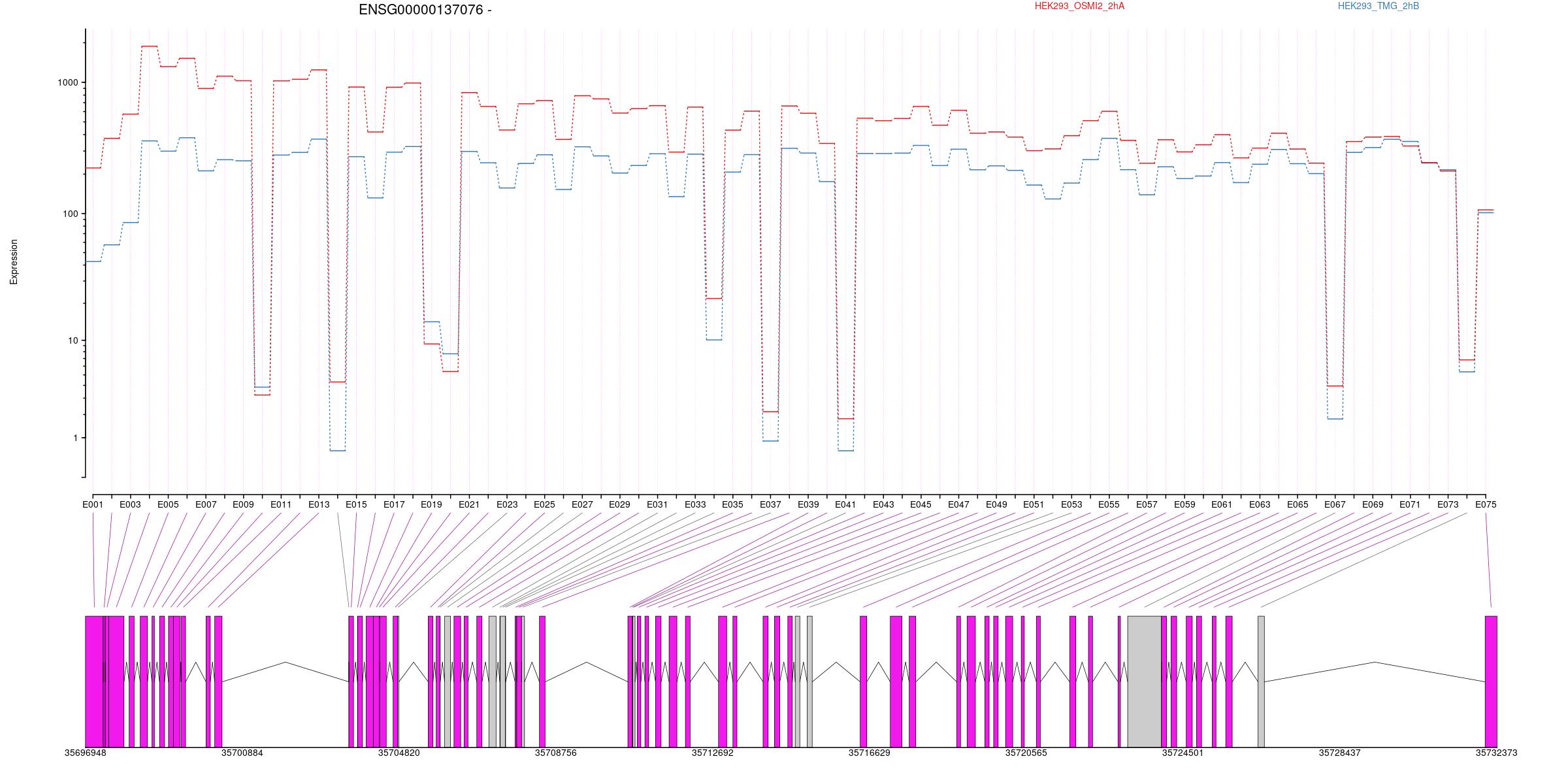Click exon label E075

click(1486, 504)
